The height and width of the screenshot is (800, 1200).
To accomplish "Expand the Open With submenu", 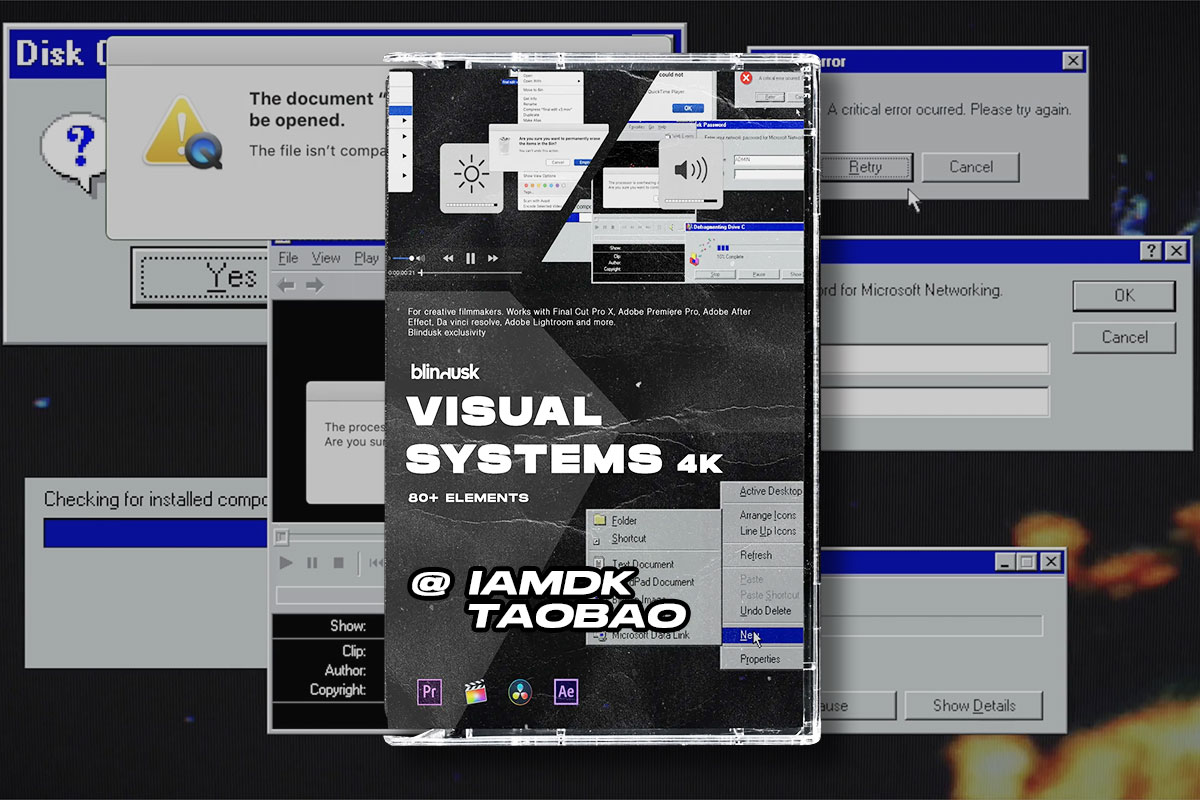I will [x=535, y=80].
